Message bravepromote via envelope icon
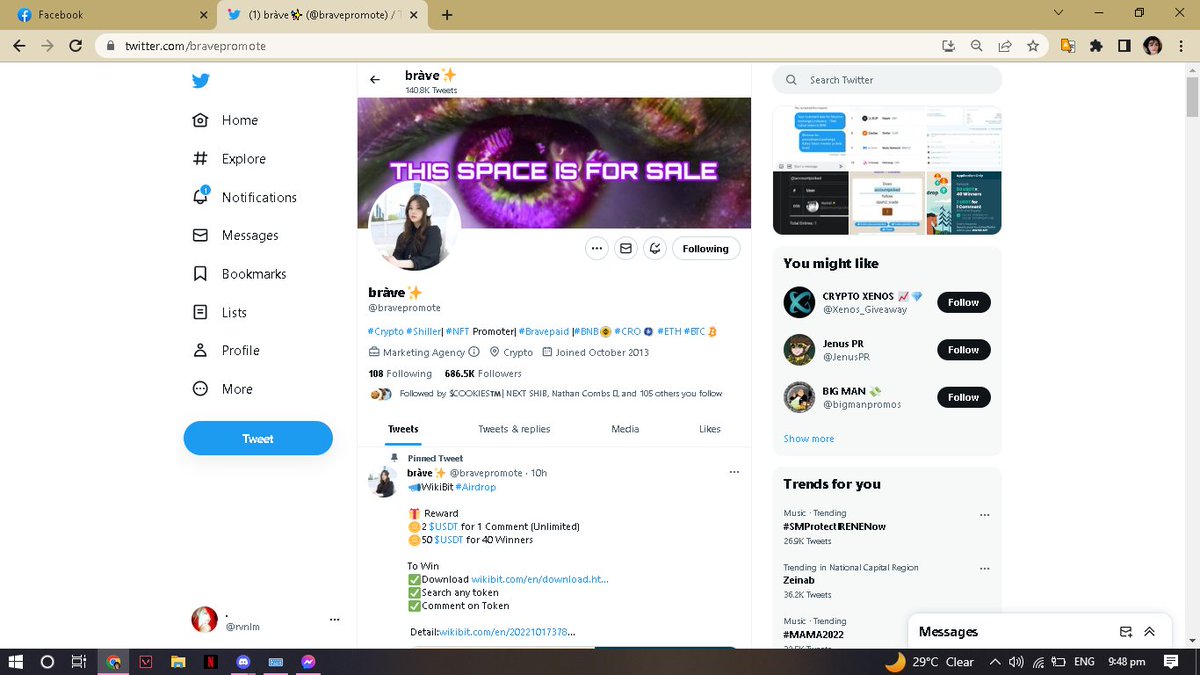Viewport: 1200px width, 675px height. [626, 248]
